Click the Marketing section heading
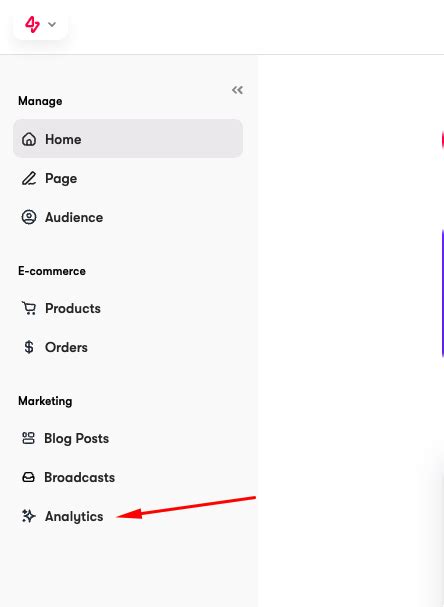 [x=45, y=401]
